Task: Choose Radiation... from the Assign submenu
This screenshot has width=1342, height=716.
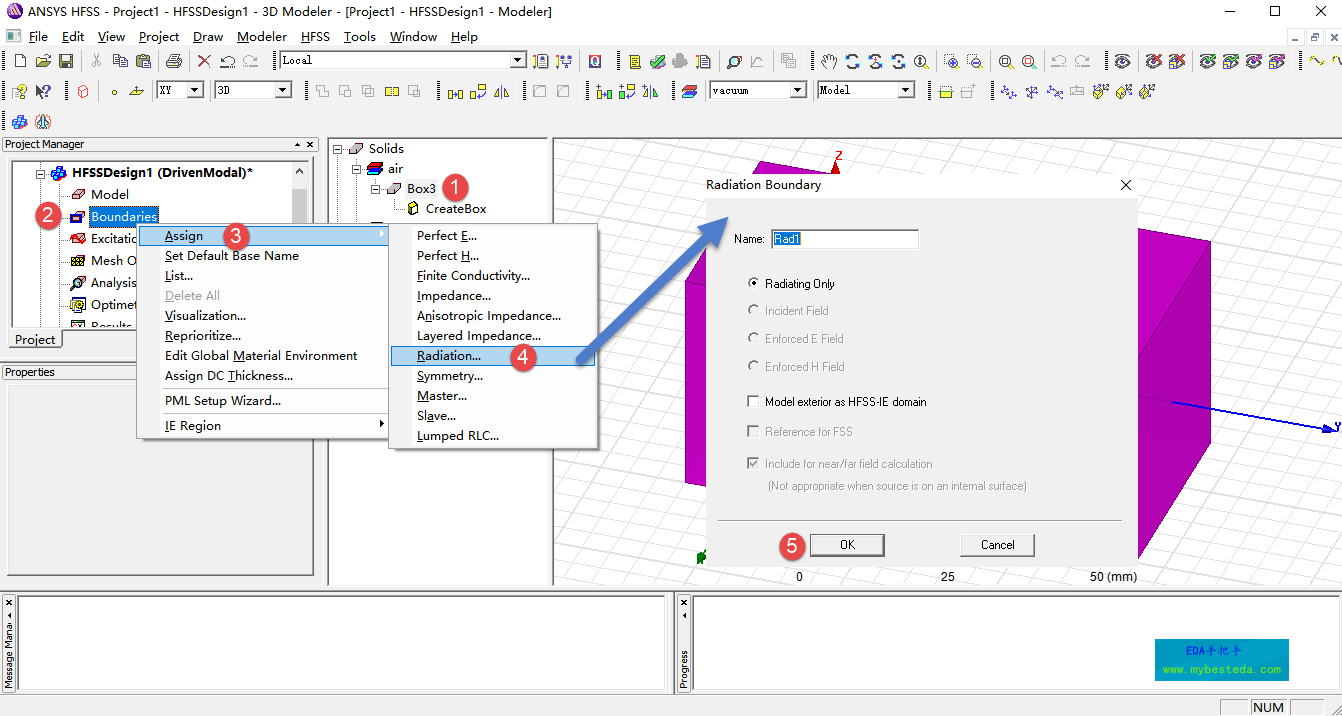Action: point(449,356)
